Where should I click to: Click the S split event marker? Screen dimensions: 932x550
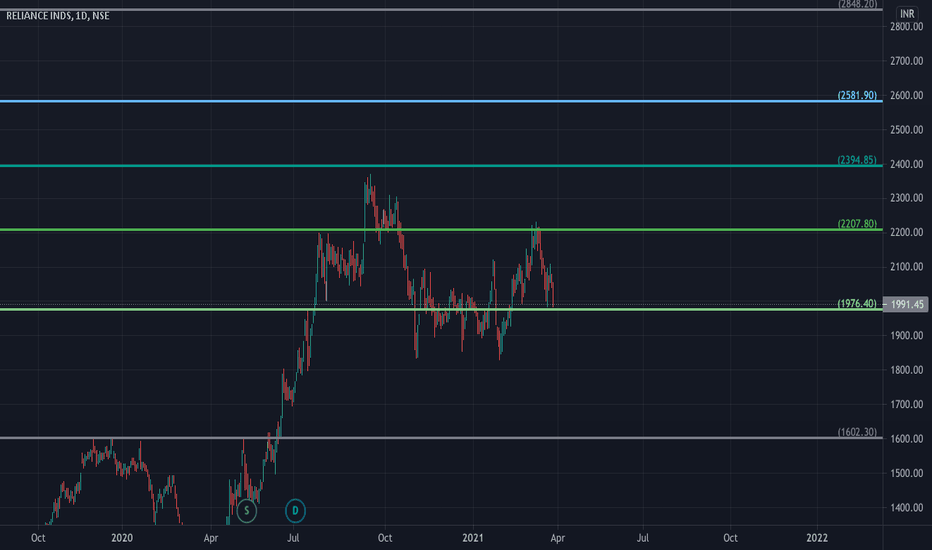[x=247, y=511]
